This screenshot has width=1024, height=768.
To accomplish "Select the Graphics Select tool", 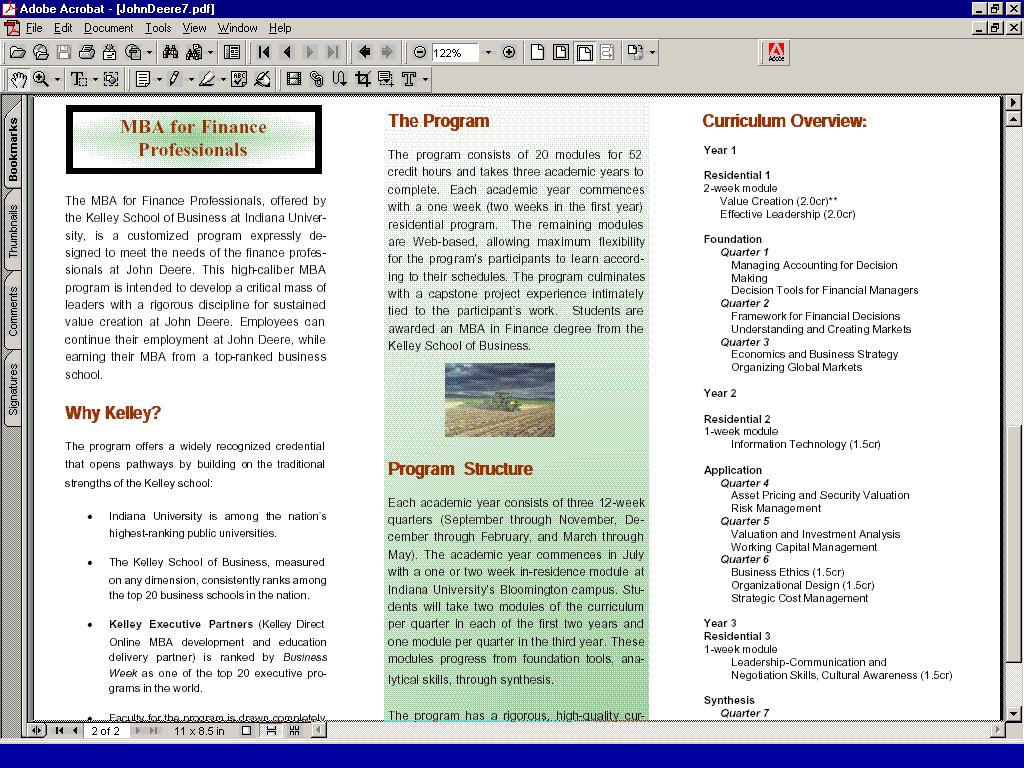I will coord(111,80).
